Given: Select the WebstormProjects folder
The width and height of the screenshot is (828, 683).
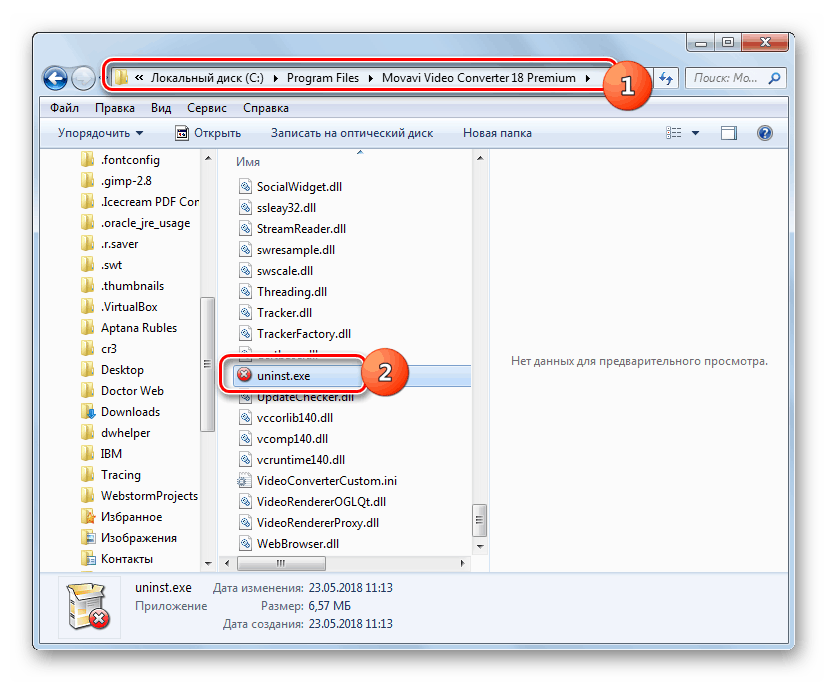Looking at the screenshot, I should tap(149, 495).
